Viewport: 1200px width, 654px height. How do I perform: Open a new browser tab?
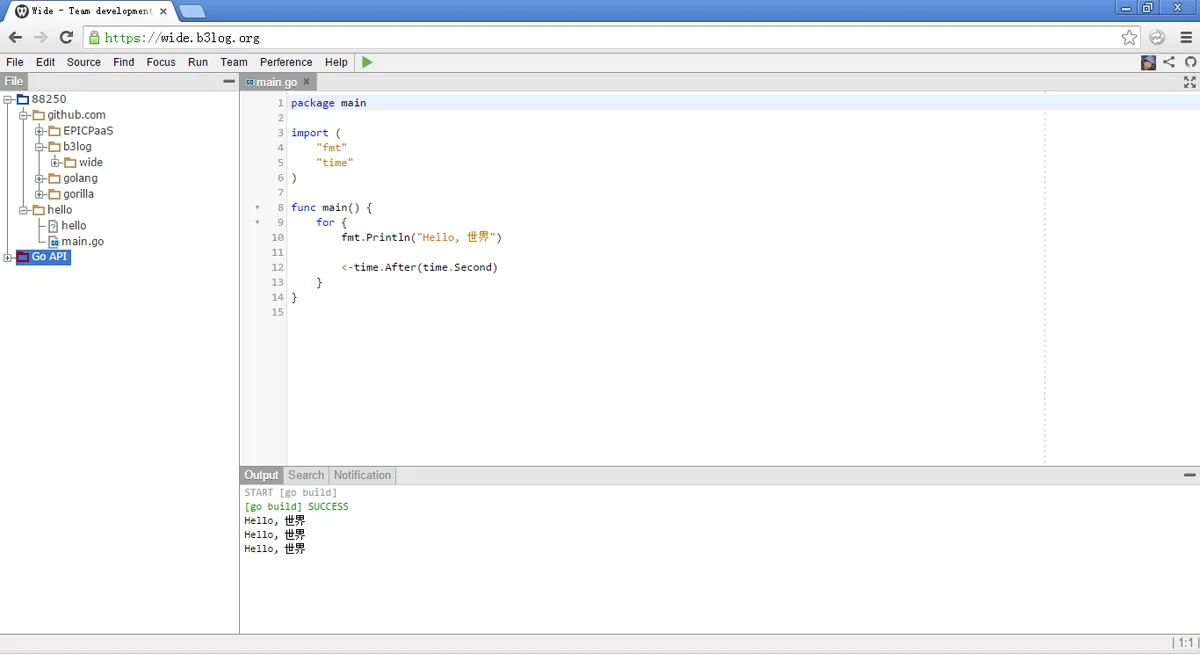tap(192, 11)
